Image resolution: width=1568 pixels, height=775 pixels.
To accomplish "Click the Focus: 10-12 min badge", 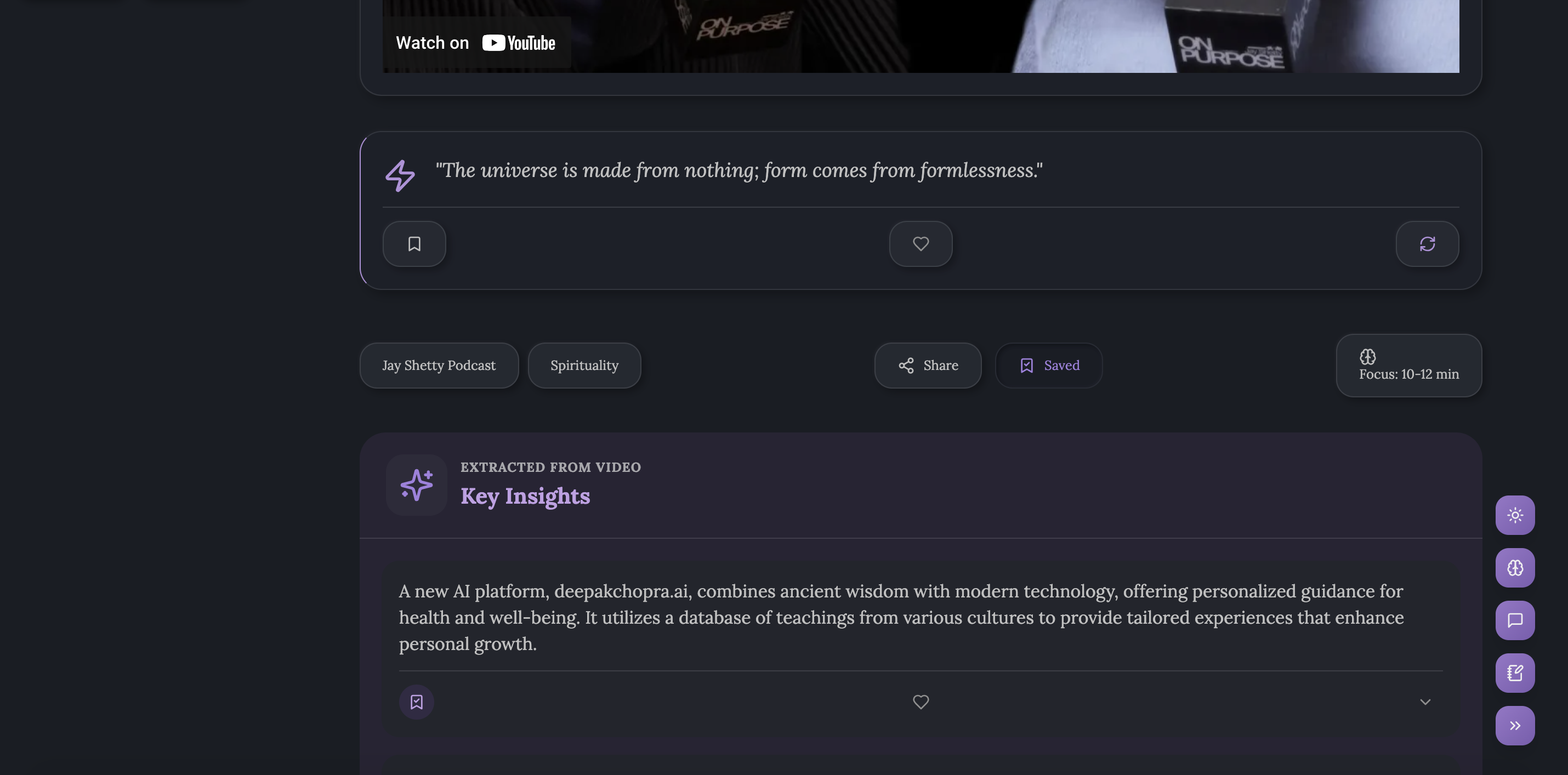I will (1408, 366).
